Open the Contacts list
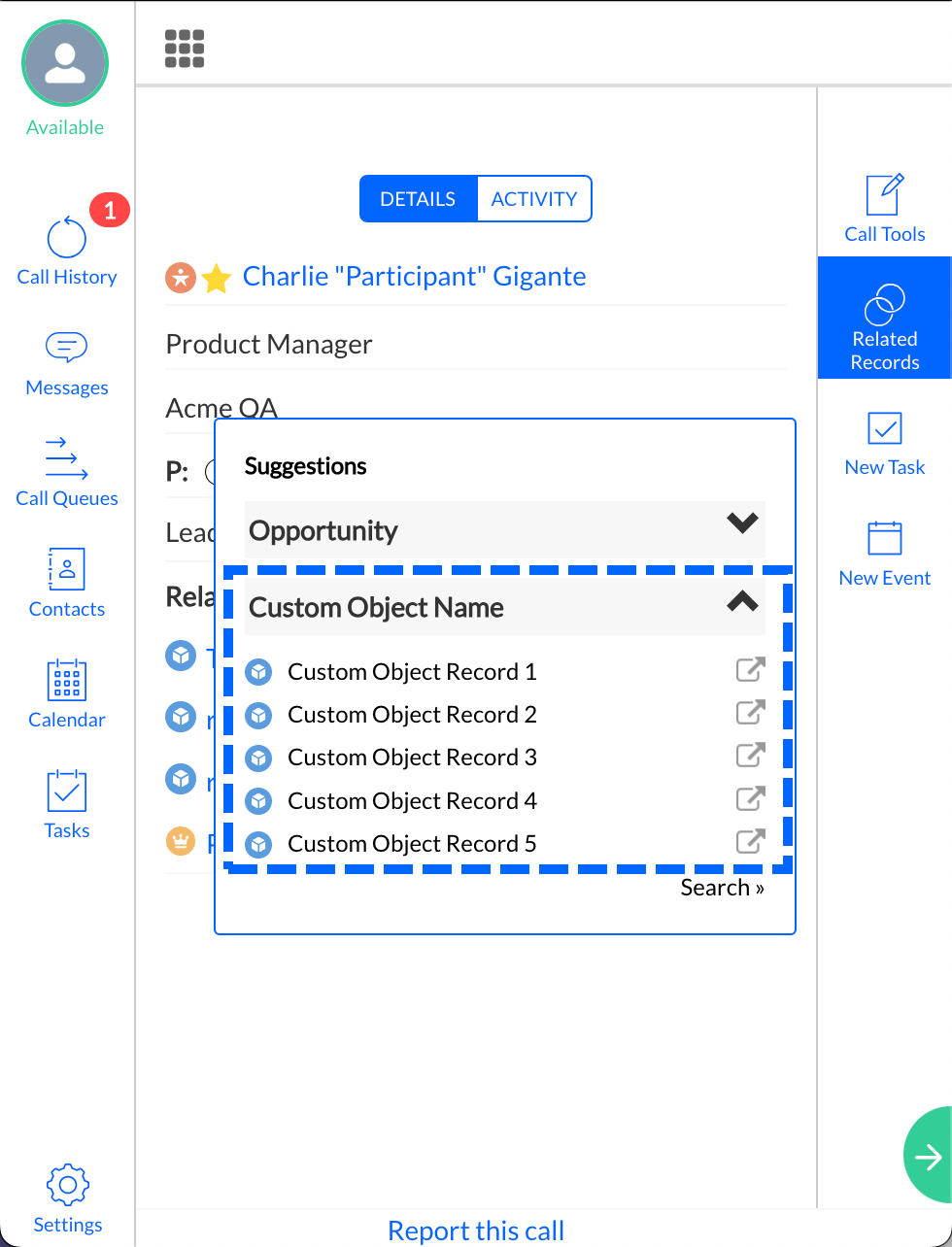 [66, 585]
